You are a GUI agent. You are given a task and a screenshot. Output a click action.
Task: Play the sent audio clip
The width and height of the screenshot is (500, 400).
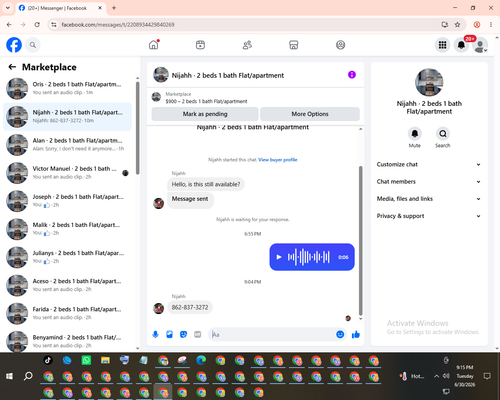tap(279, 257)
